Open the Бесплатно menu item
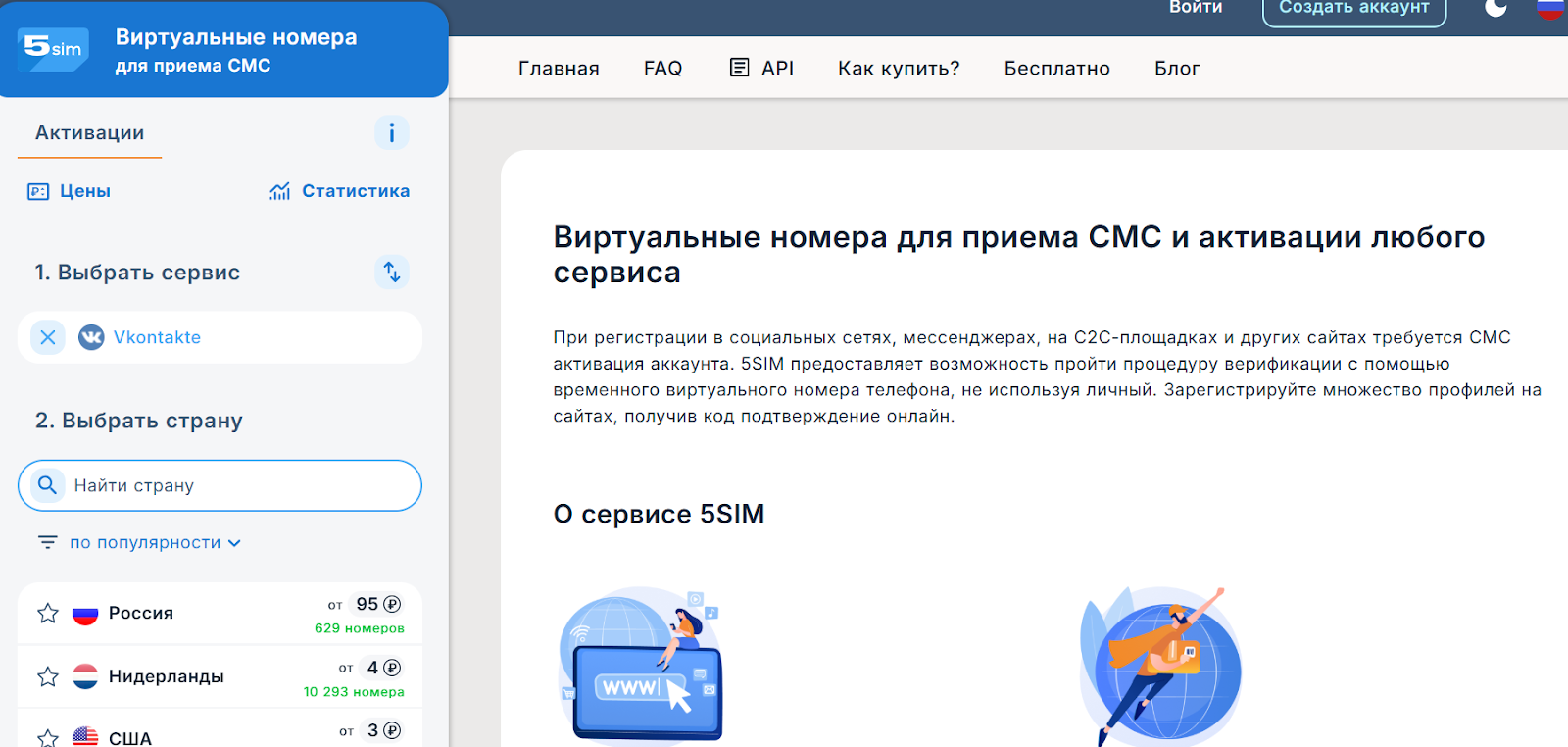Image resolution: width=1568 pixels, height=747 pixels. pos(1056,69)
